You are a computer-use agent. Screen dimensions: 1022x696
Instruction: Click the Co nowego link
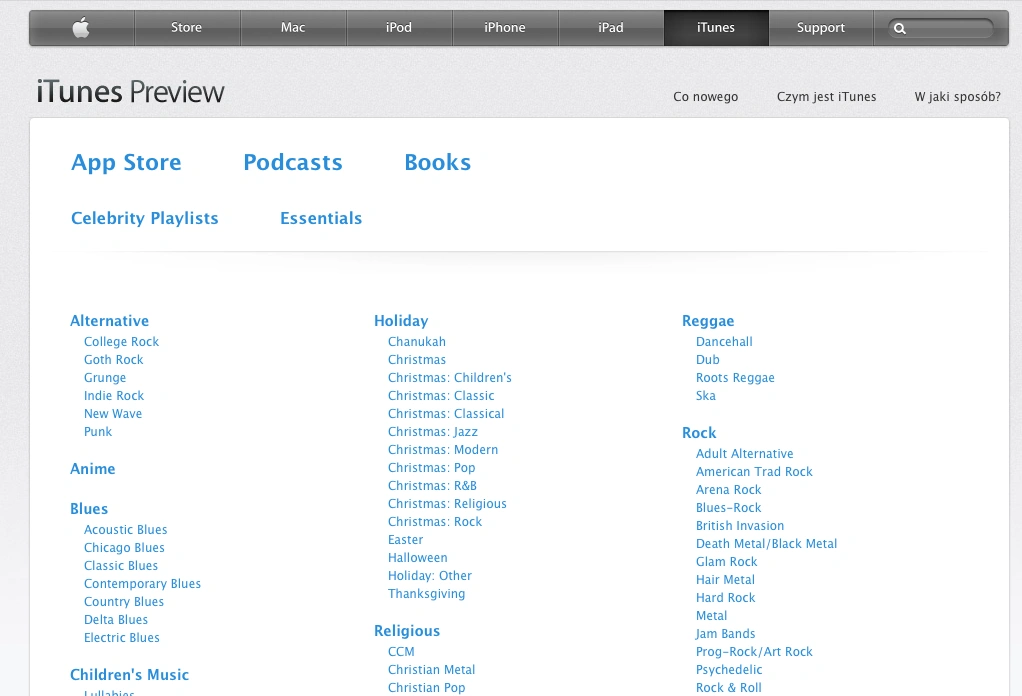[x=705, y=96]
